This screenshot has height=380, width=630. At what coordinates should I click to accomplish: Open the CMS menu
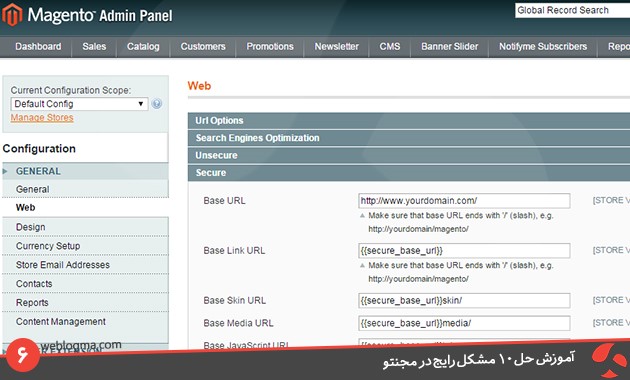tap(390, 47)
